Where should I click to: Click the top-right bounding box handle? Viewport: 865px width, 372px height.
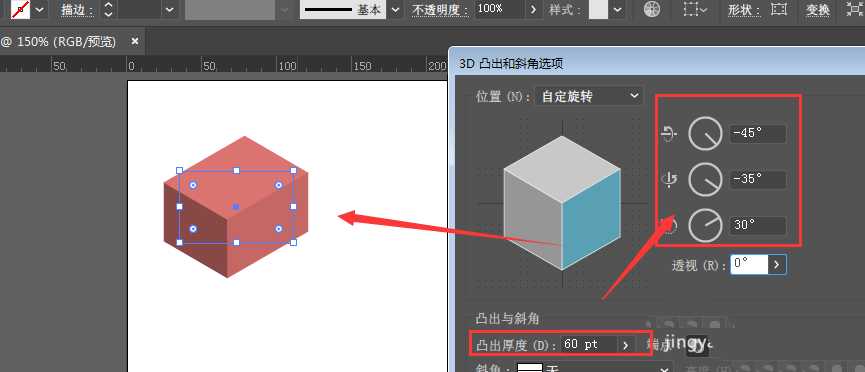tap(293, 171)
